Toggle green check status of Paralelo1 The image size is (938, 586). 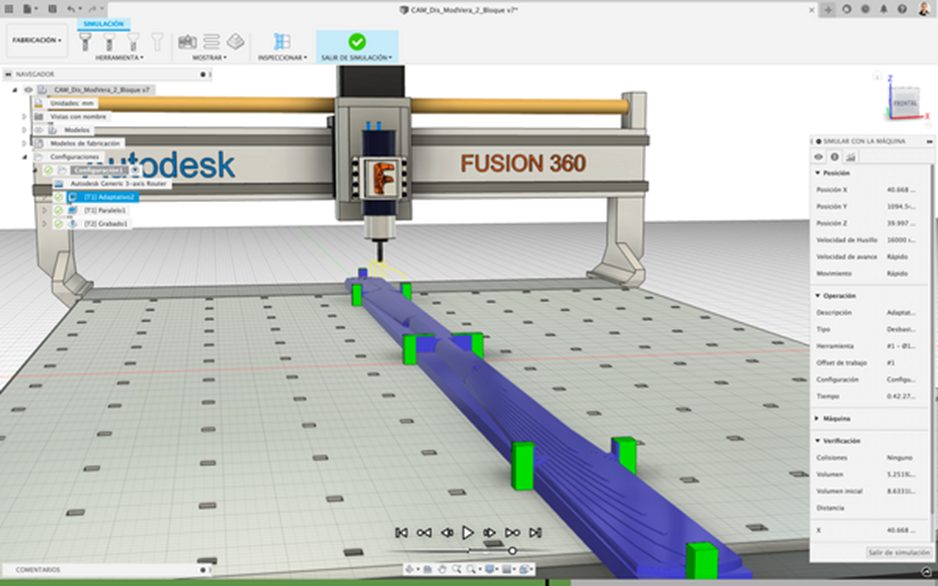(58, 210)
